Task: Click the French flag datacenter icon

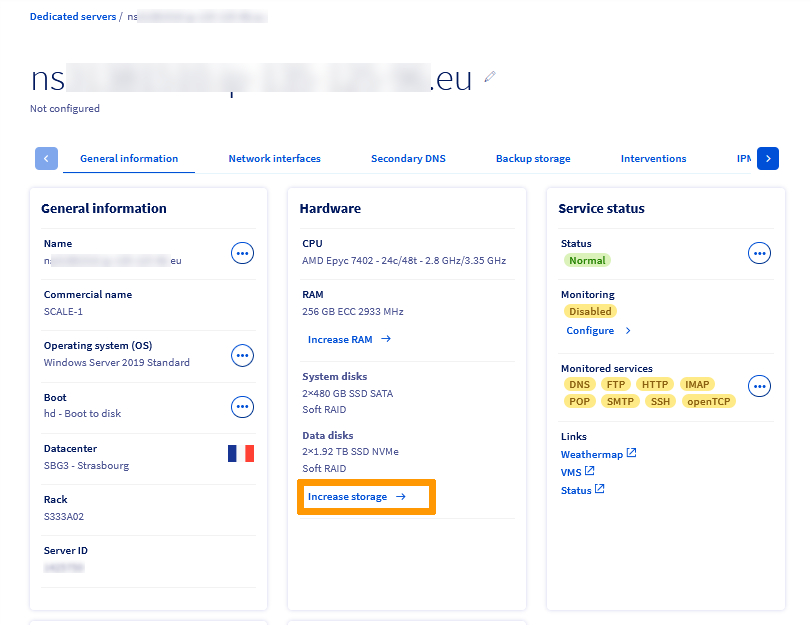Action: click(240, 454)
